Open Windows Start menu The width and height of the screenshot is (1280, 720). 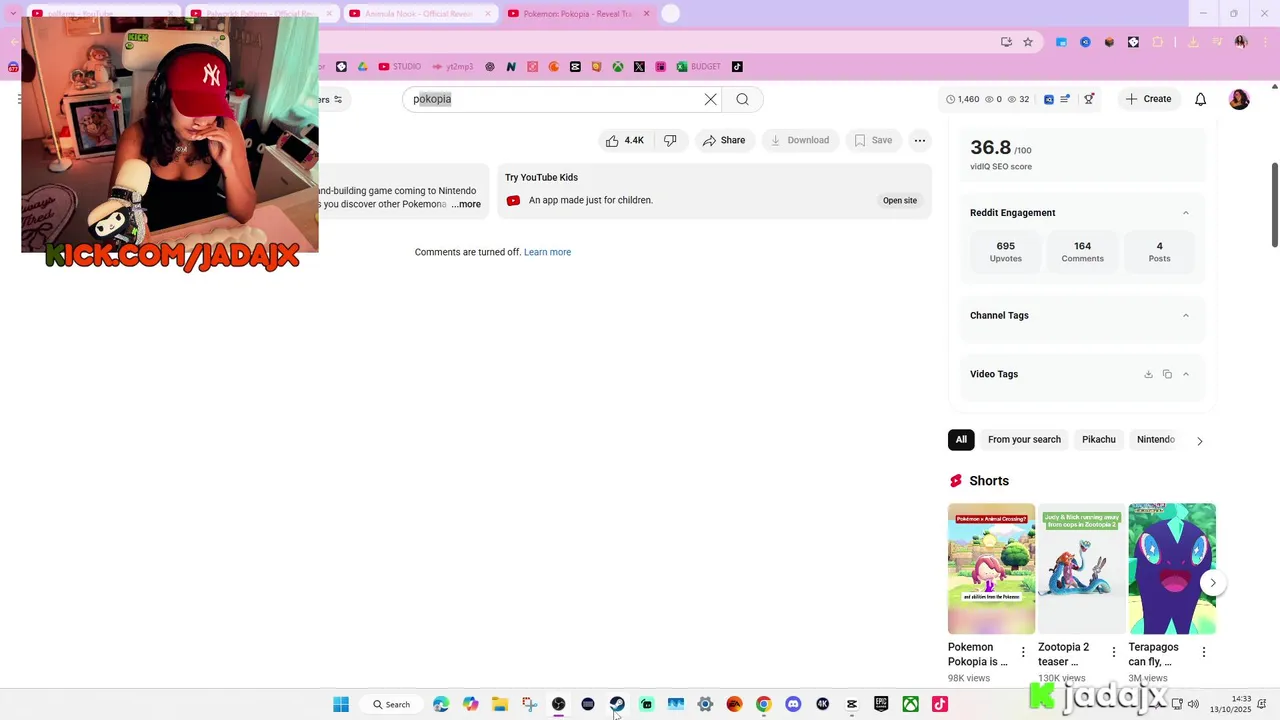click(341, 704)
